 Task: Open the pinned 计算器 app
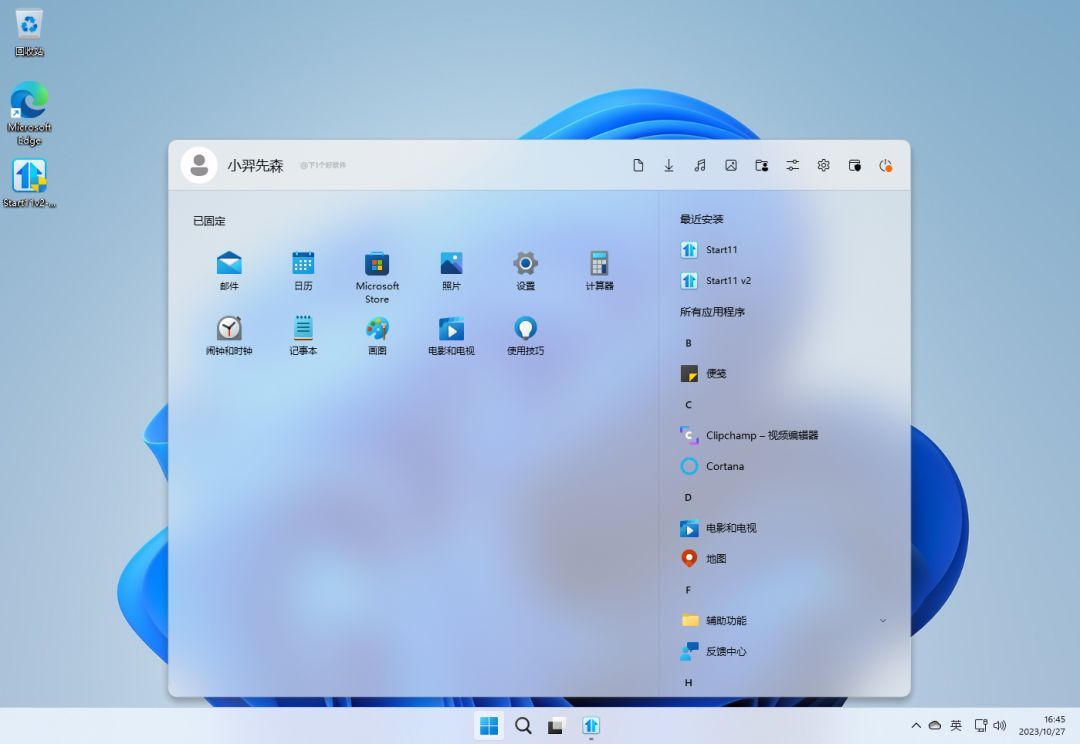599,270
